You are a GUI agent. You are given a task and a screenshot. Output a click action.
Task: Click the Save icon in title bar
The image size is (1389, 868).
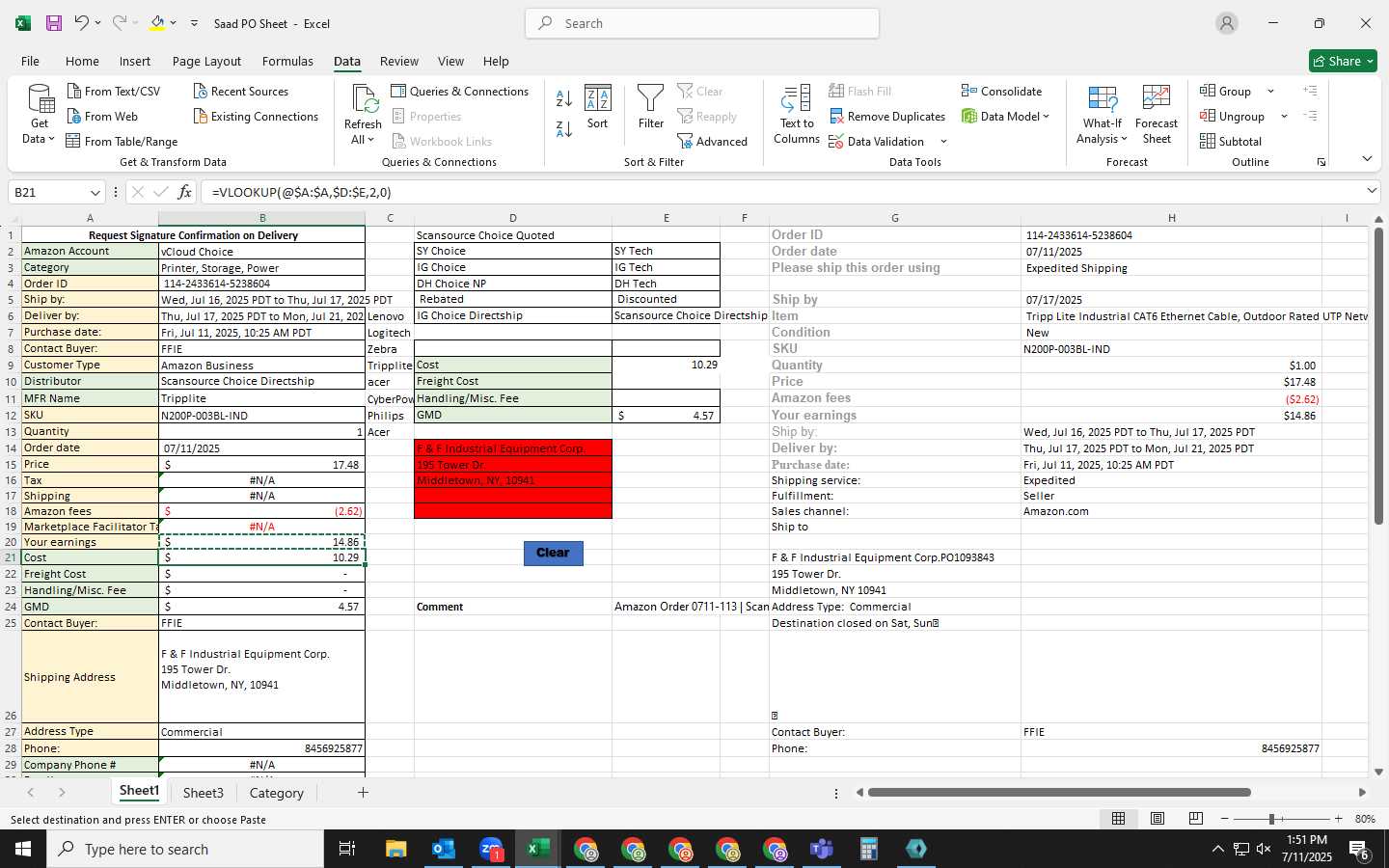(53, 23)
